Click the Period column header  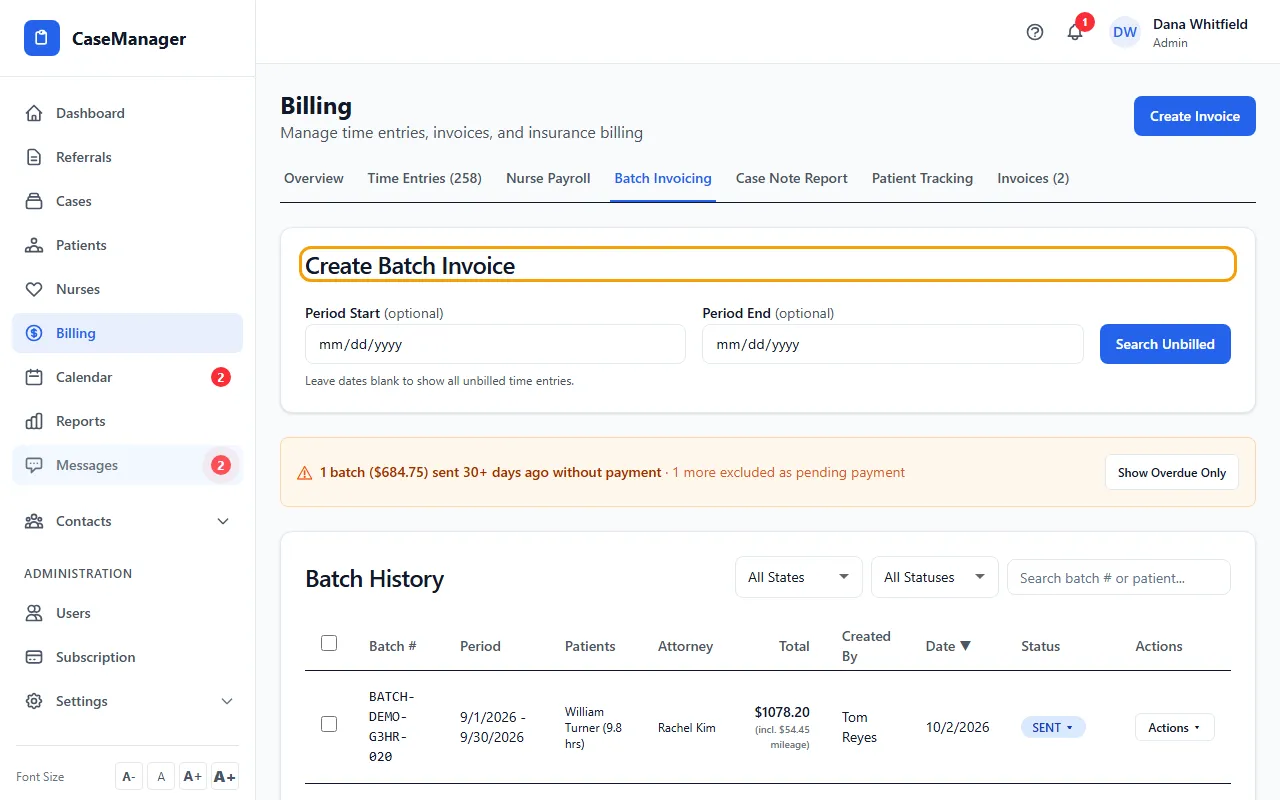[x=480, y=646]
